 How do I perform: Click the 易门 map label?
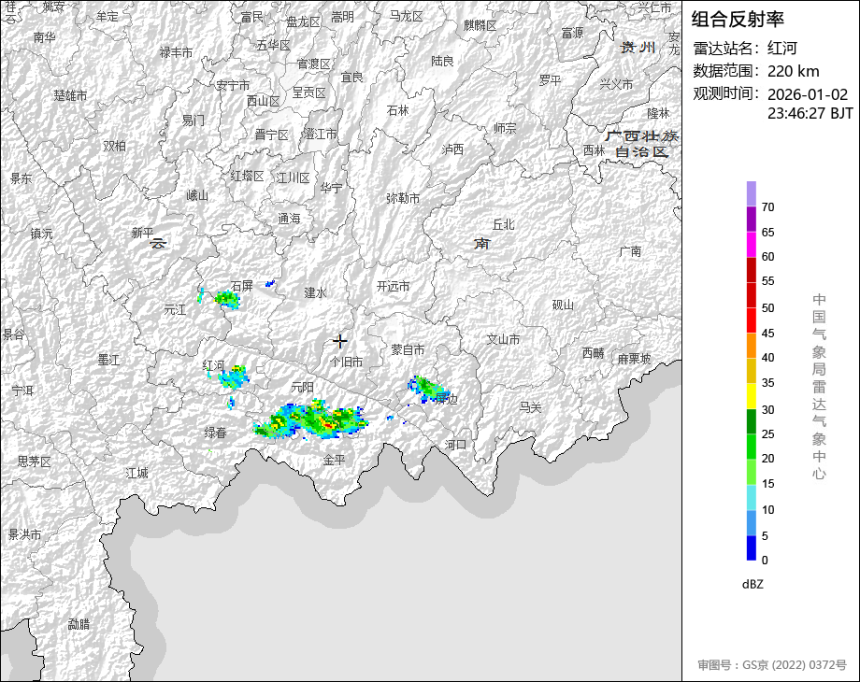193,120
